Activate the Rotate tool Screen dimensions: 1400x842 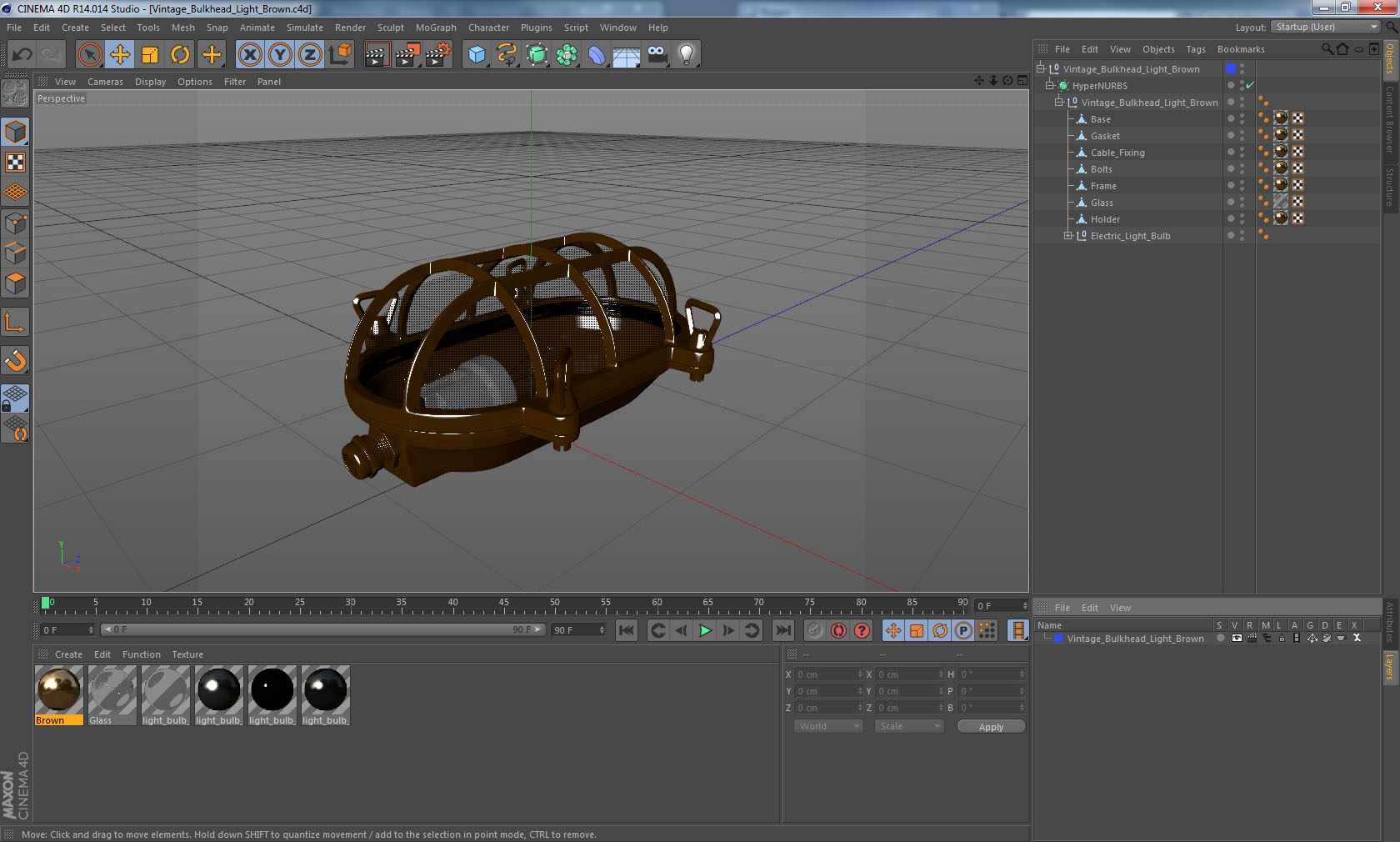pos(180,55)
